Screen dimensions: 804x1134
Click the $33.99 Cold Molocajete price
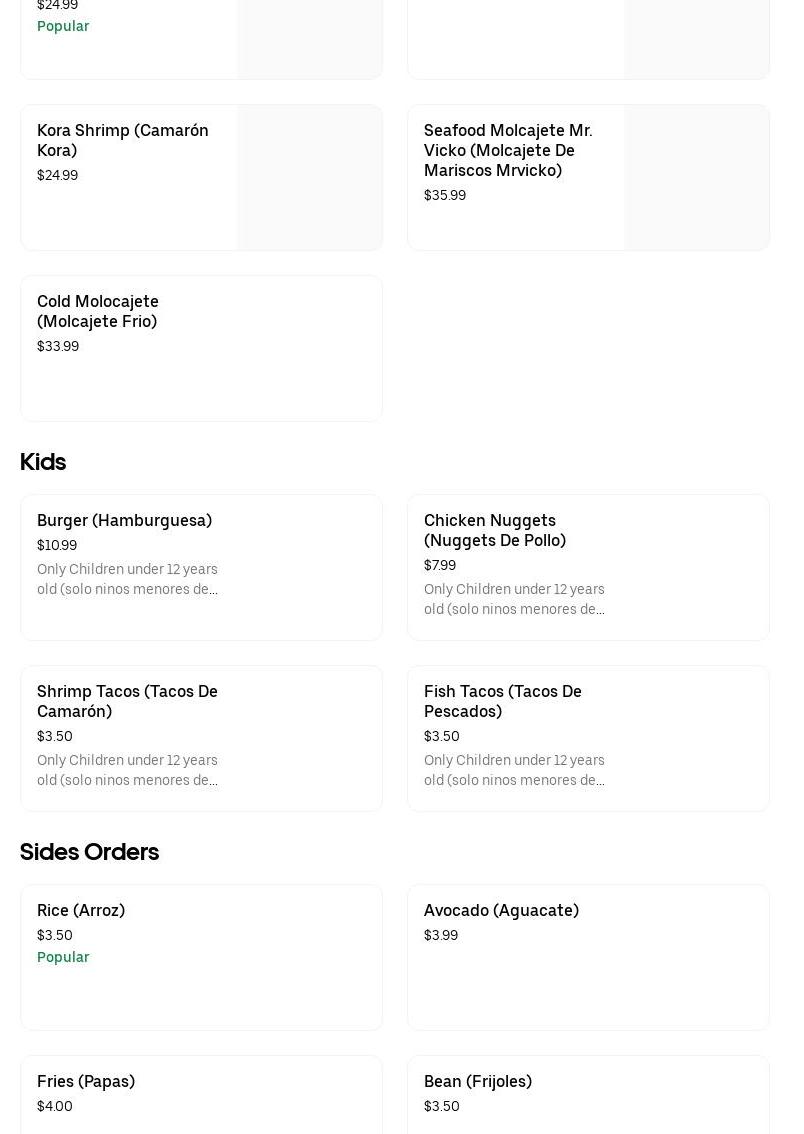click(x=58, y=346)
